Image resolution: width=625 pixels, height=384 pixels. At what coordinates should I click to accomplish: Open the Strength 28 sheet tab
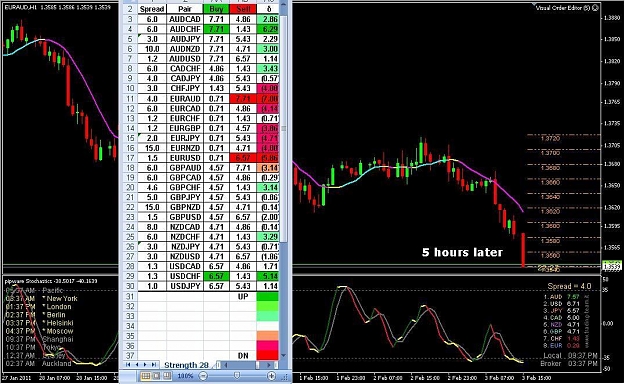(186, 365)
